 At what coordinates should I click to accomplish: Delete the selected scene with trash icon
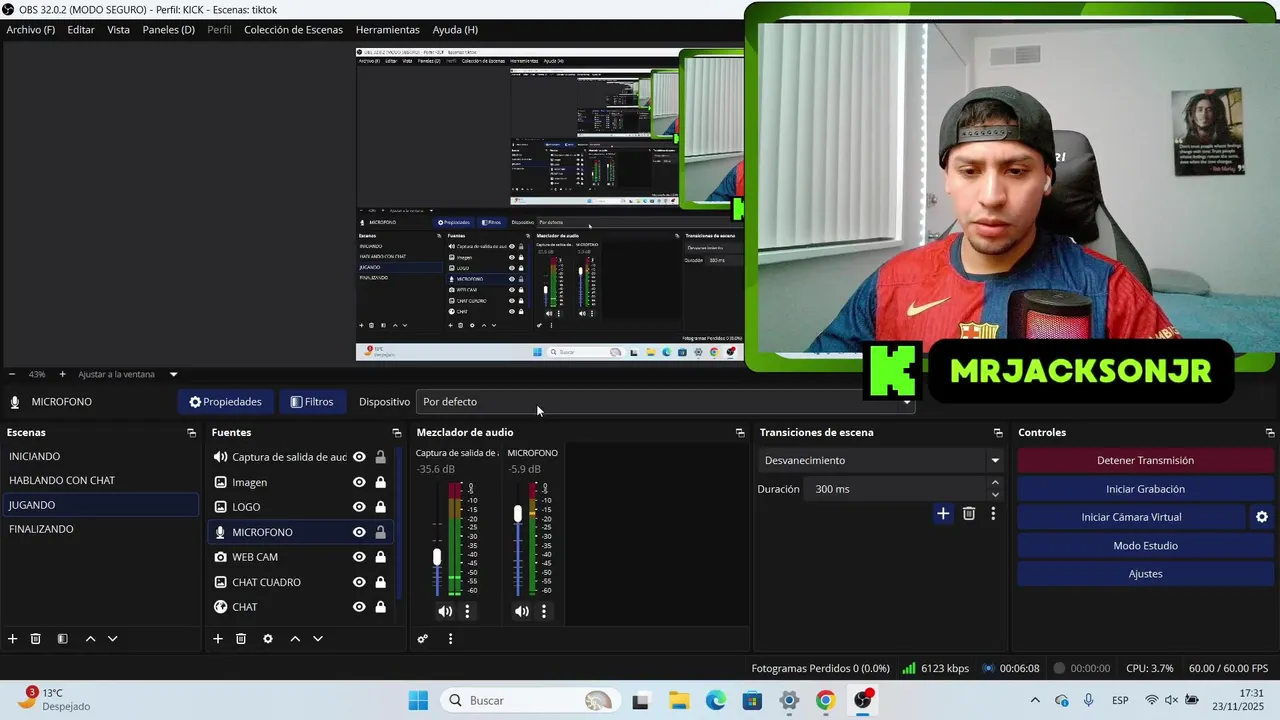36,639
